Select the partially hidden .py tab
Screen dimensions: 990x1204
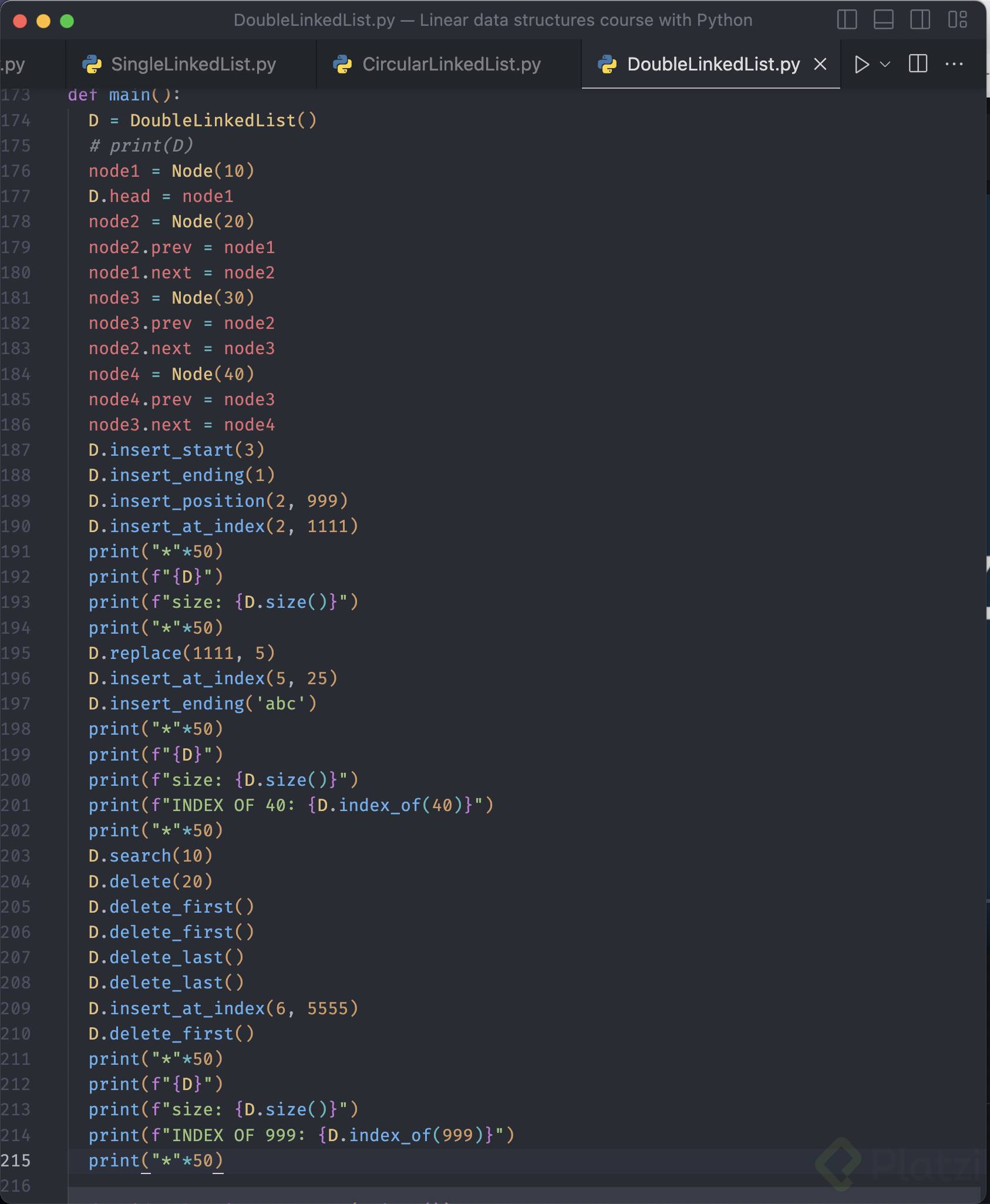point(14,64)
